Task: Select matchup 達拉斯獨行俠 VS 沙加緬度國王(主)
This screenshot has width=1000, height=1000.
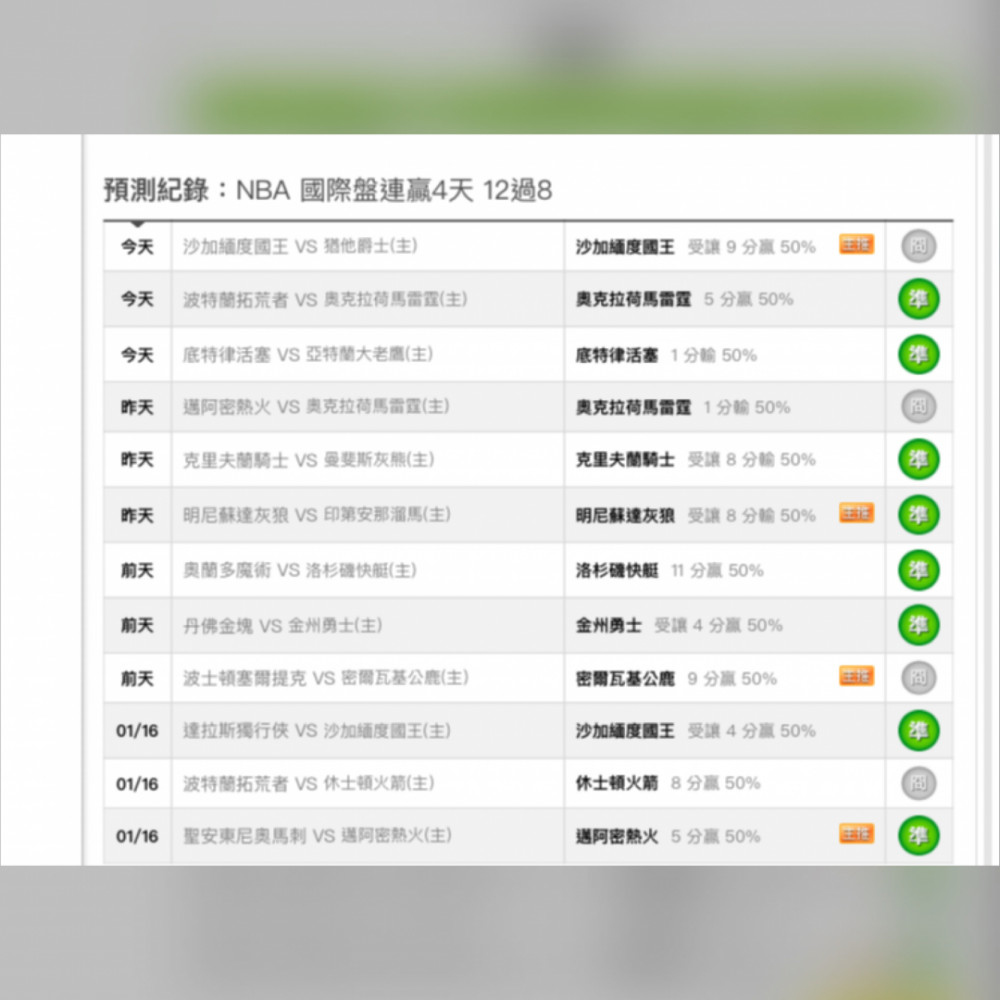Action: [x=317, y=731]
